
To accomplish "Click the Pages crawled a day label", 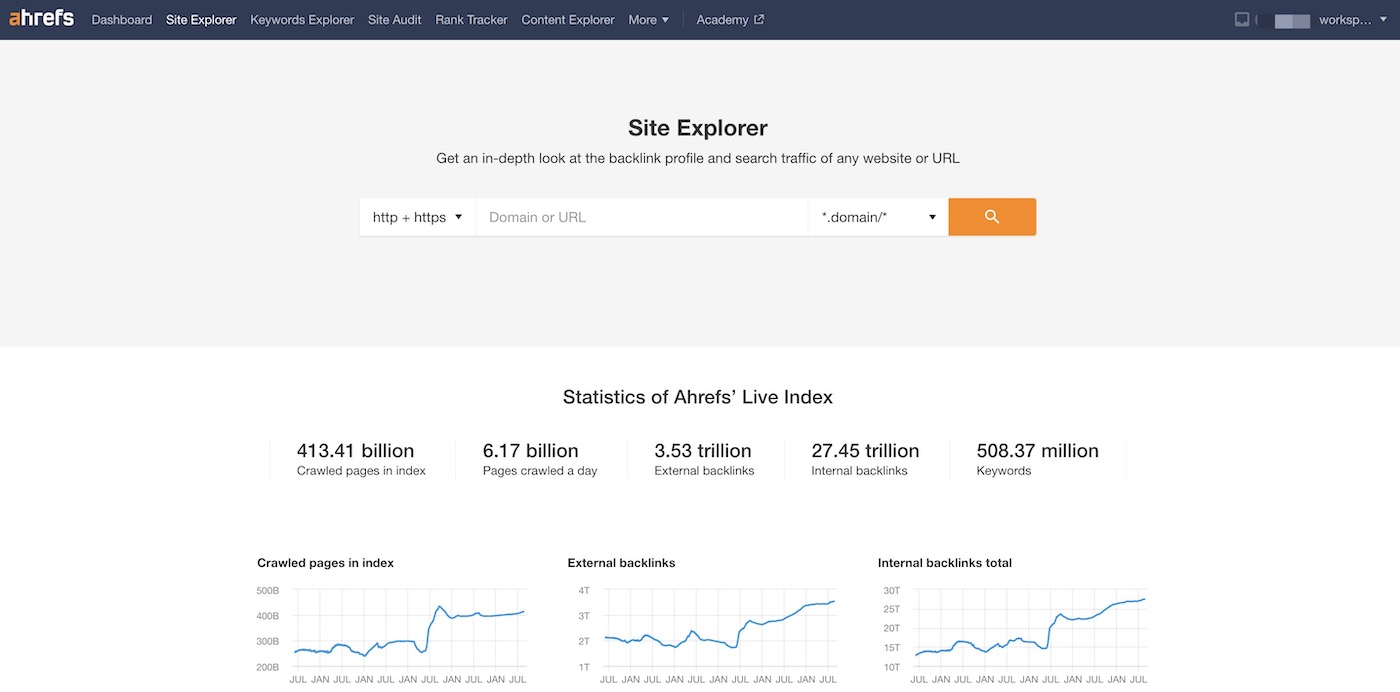I will point(540,471).
